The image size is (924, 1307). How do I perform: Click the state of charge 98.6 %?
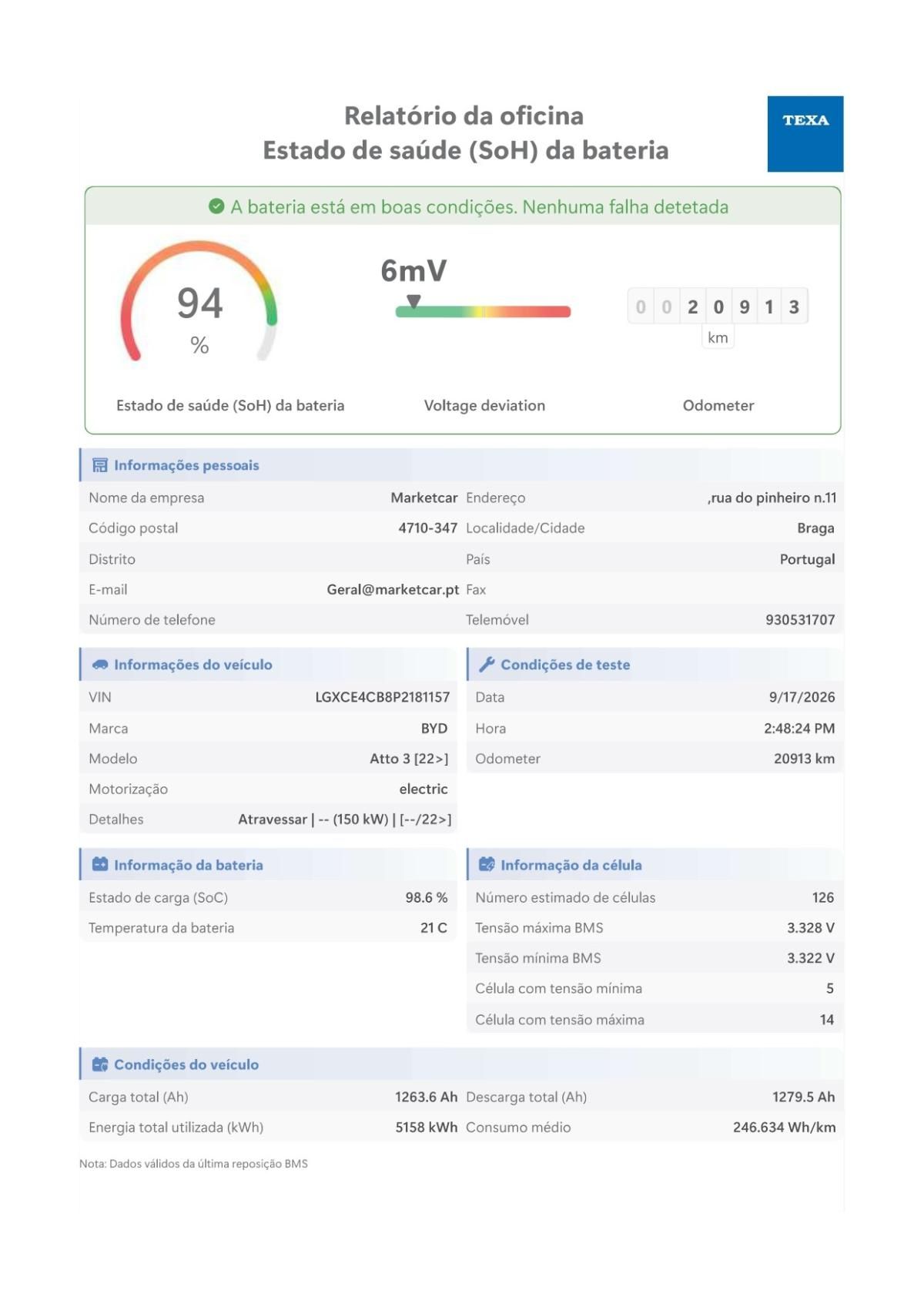pyautogui.click(x=427, y=897)
